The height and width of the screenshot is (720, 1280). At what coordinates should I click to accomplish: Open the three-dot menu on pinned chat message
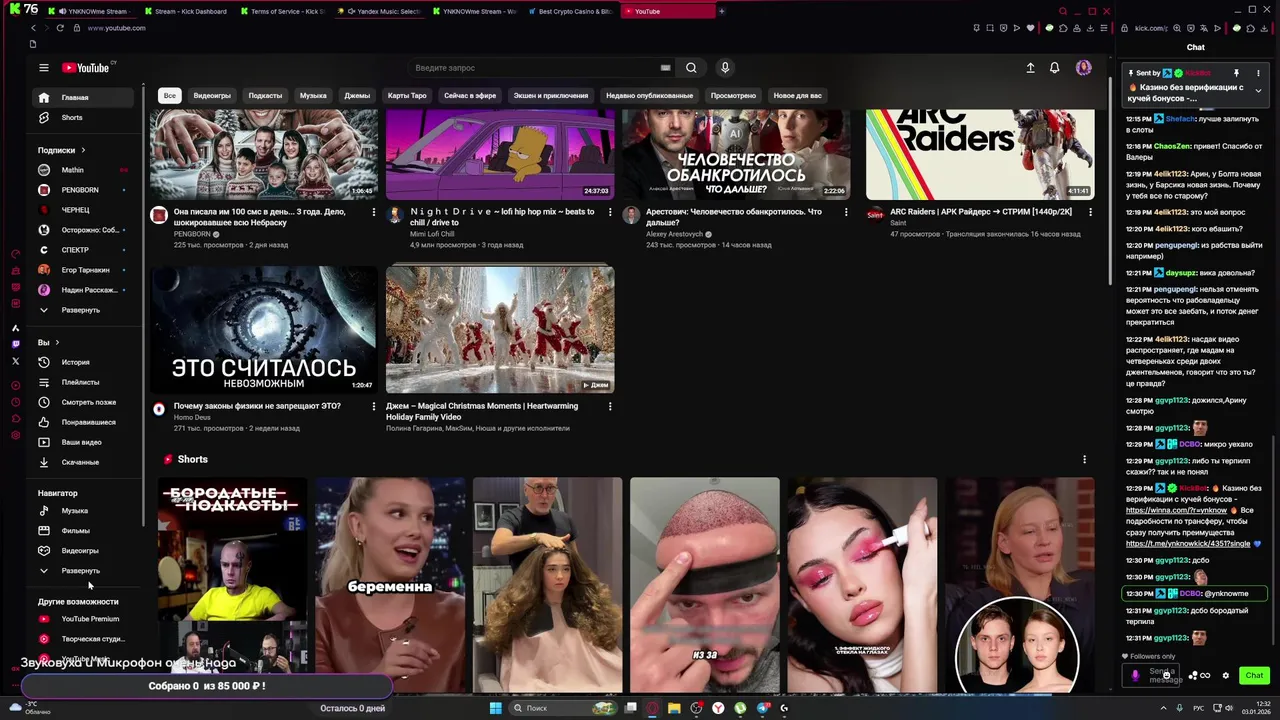(x=1258, y=73)
